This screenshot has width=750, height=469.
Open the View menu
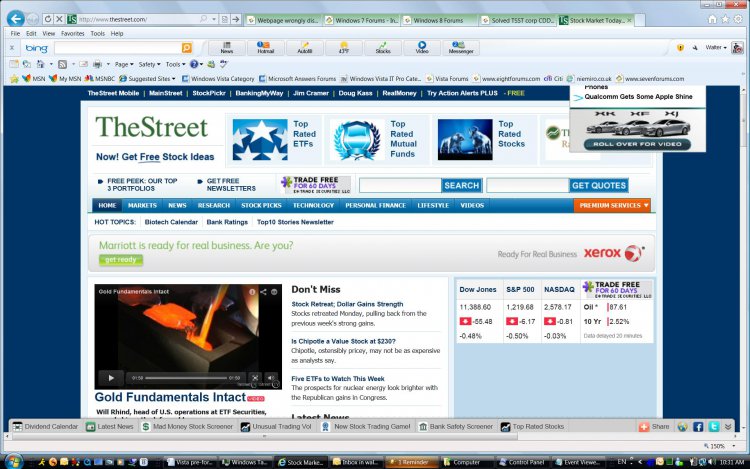pyautogui.click(x=49, y=33)
